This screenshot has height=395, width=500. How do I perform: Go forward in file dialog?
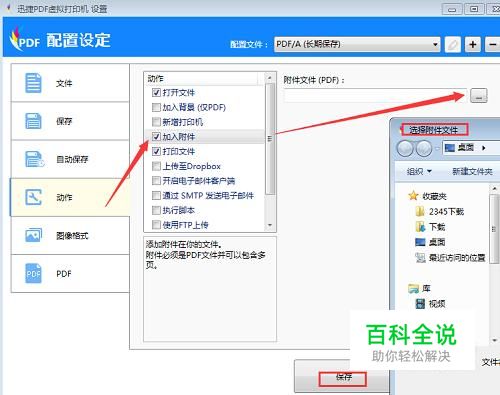424,148
